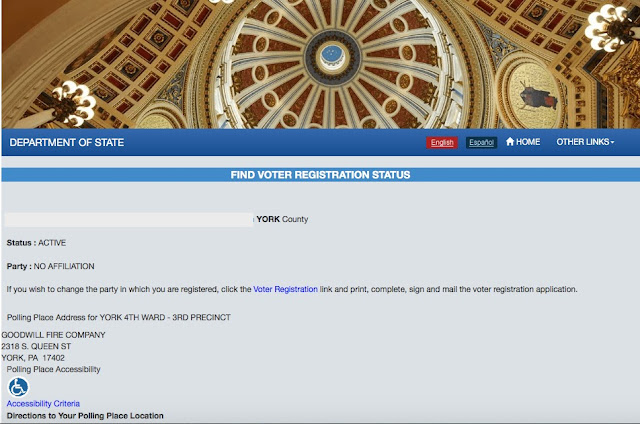Click the home icon beside HOME

click(x=510, y=142)
